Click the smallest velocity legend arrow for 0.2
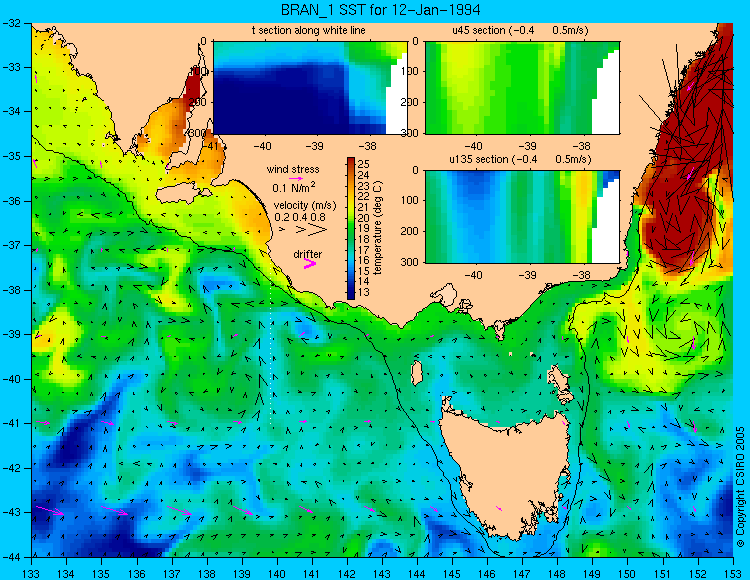The width and height of the screenshot is (750, 580). tap(282, 230)
